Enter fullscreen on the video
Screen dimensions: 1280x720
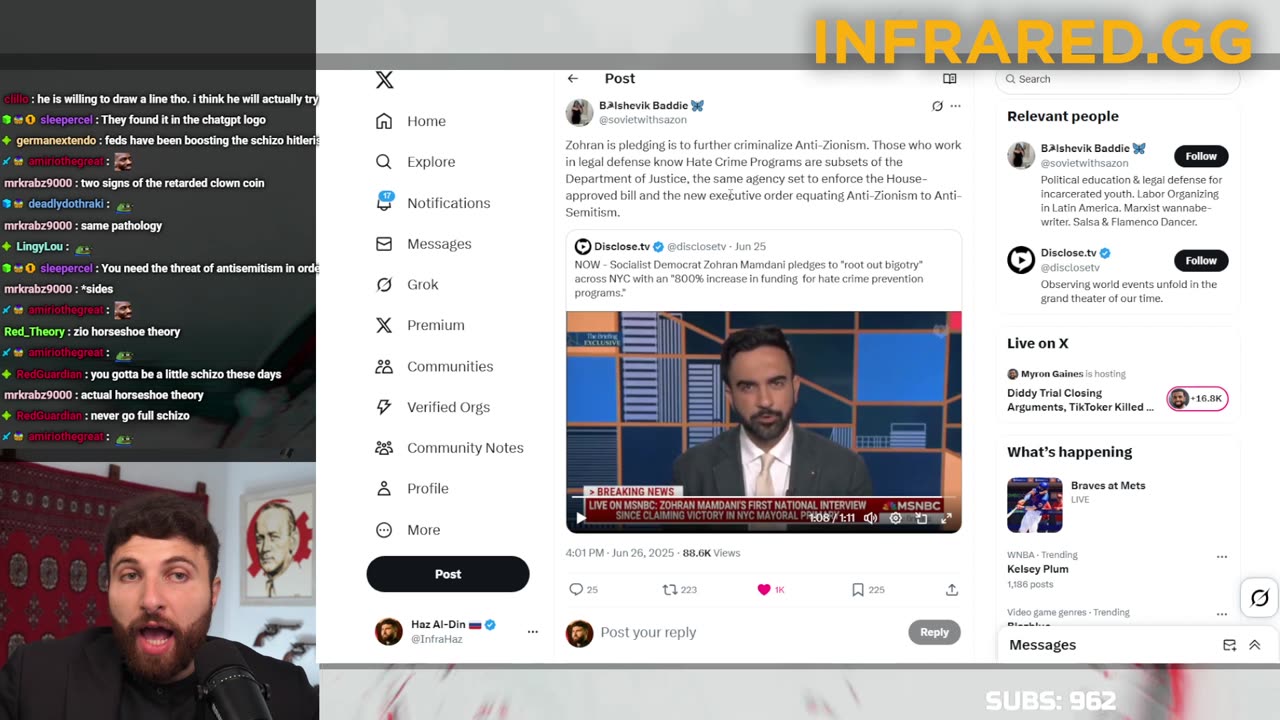click(x=946, y=518)
